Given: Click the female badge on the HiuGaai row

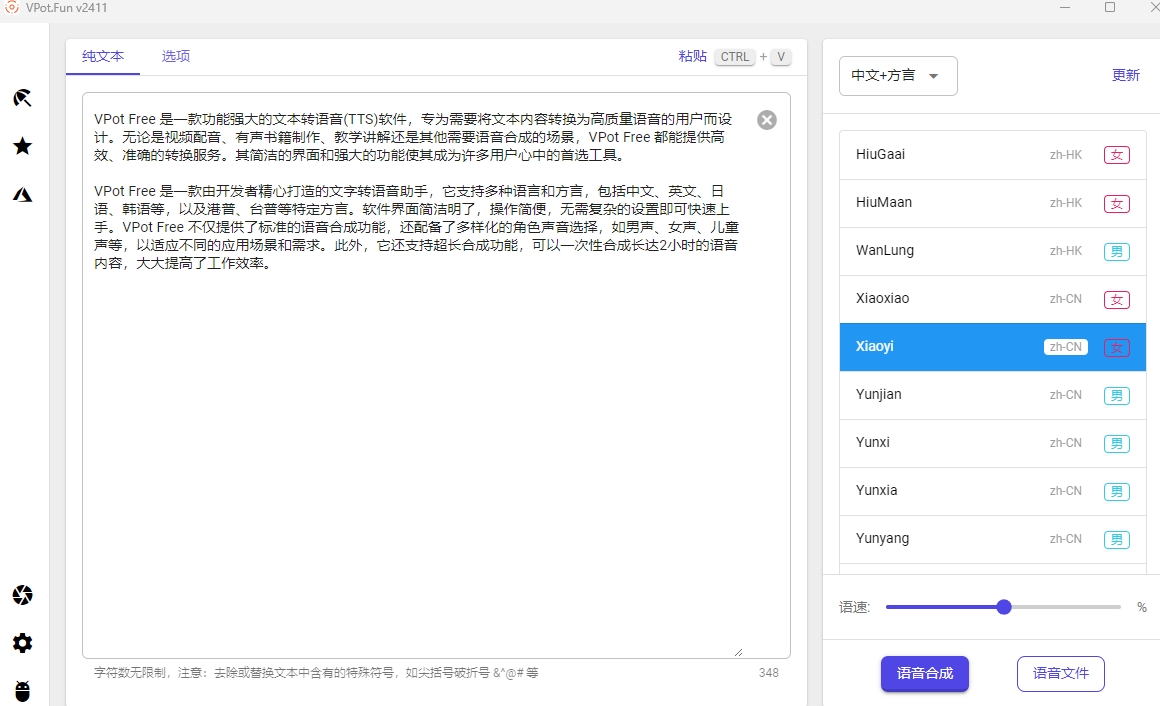Looking at the screenshot, I should [x=1116, y=155].
